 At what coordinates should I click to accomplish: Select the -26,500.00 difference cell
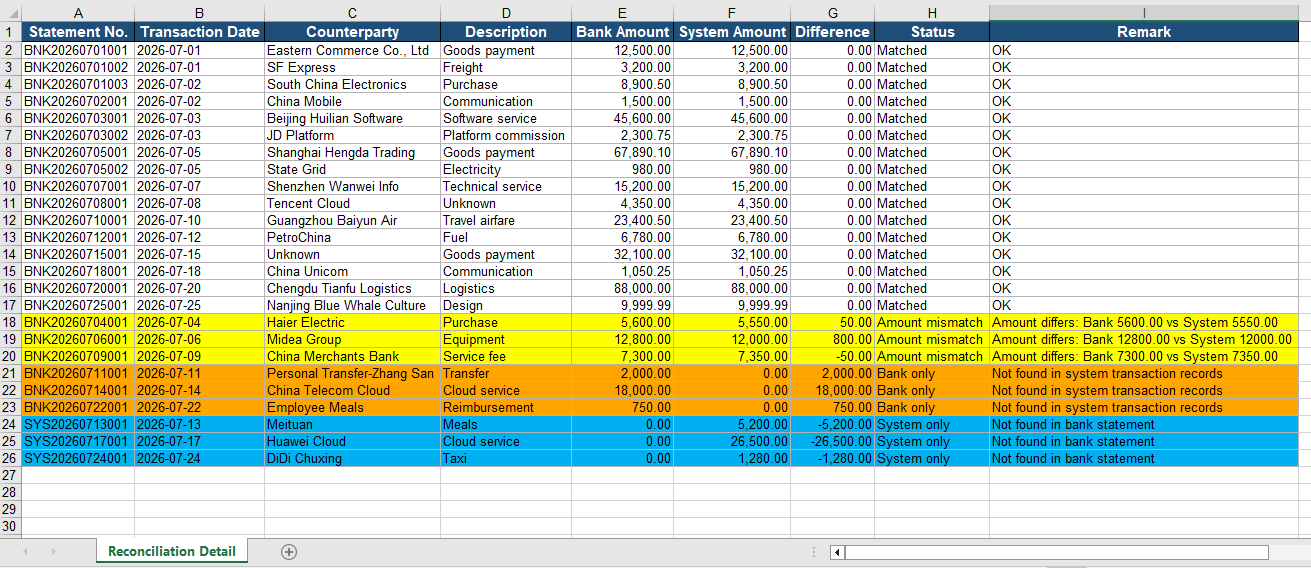[x=833, y=441]
